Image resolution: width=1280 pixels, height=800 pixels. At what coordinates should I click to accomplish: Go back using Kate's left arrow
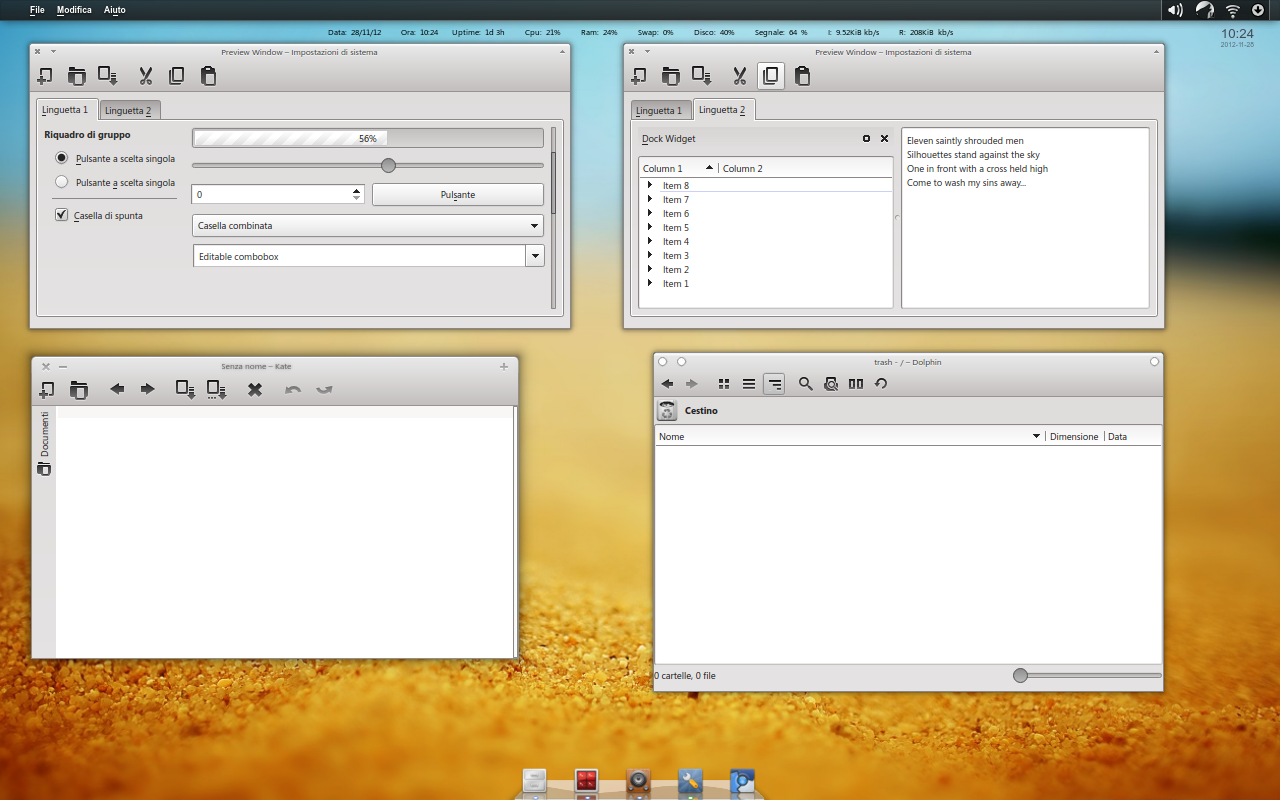pos(117,389)
